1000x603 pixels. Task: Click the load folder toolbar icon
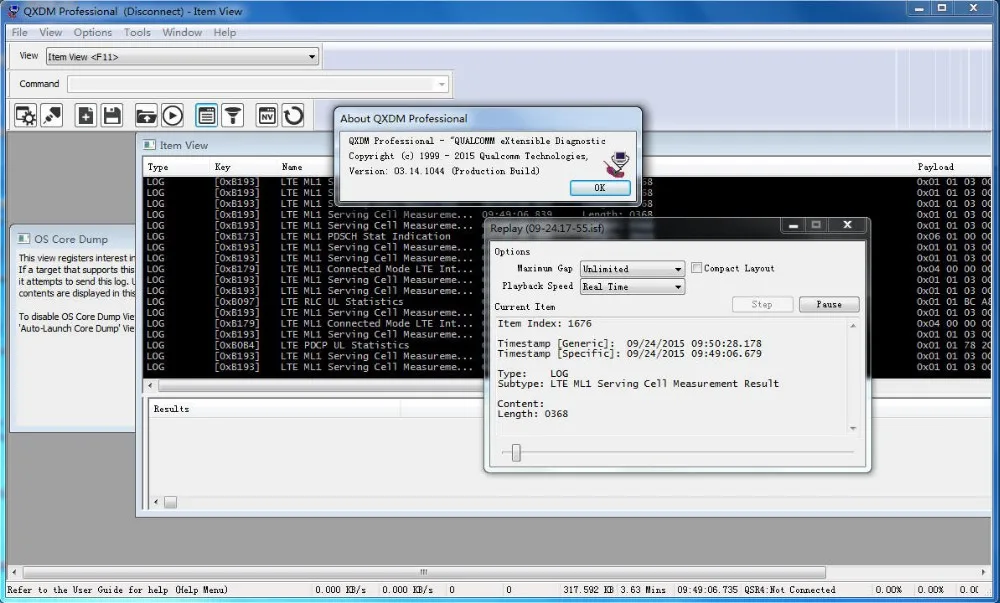click(146, 116)
